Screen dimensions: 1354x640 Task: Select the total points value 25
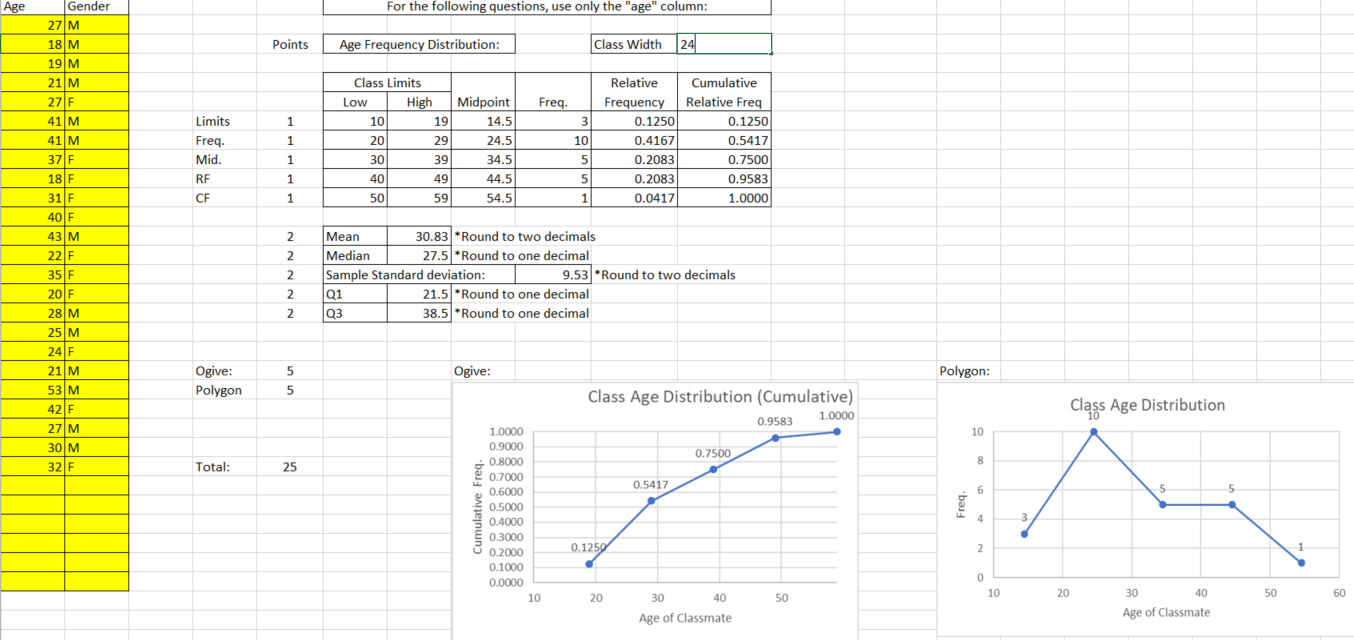[290, 467]
